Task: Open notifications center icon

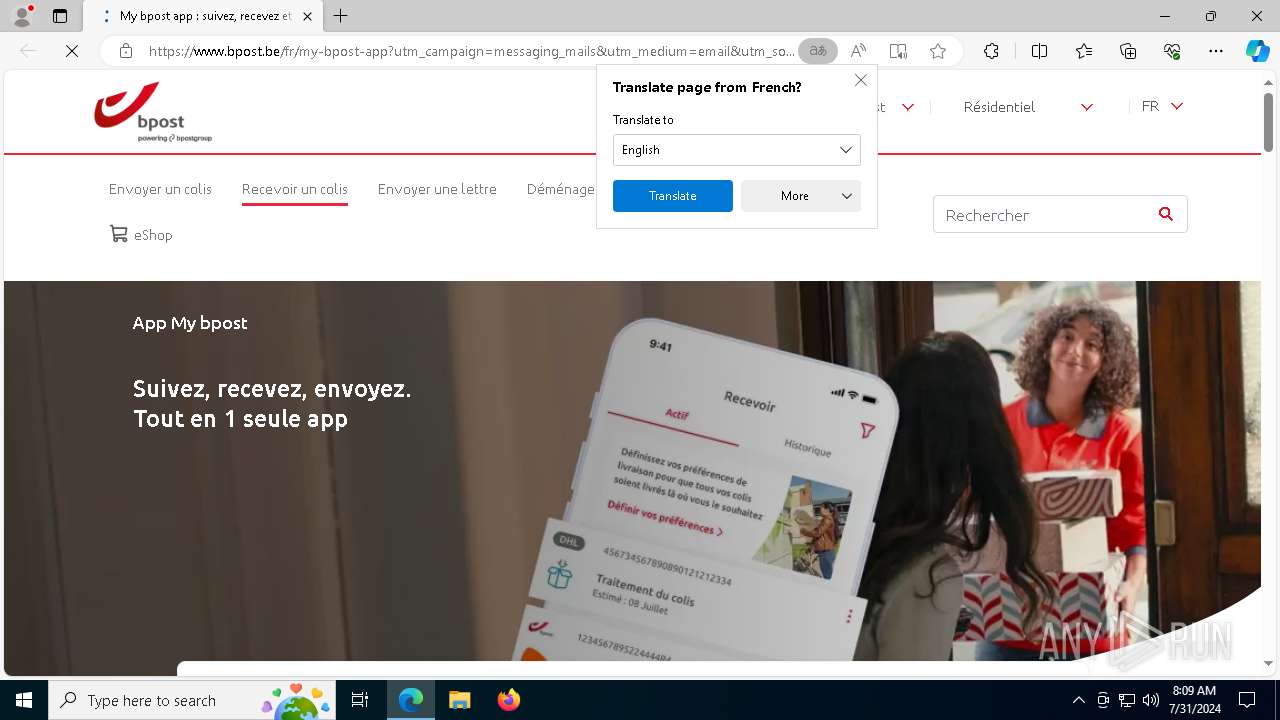Action: click(1247, 700)
